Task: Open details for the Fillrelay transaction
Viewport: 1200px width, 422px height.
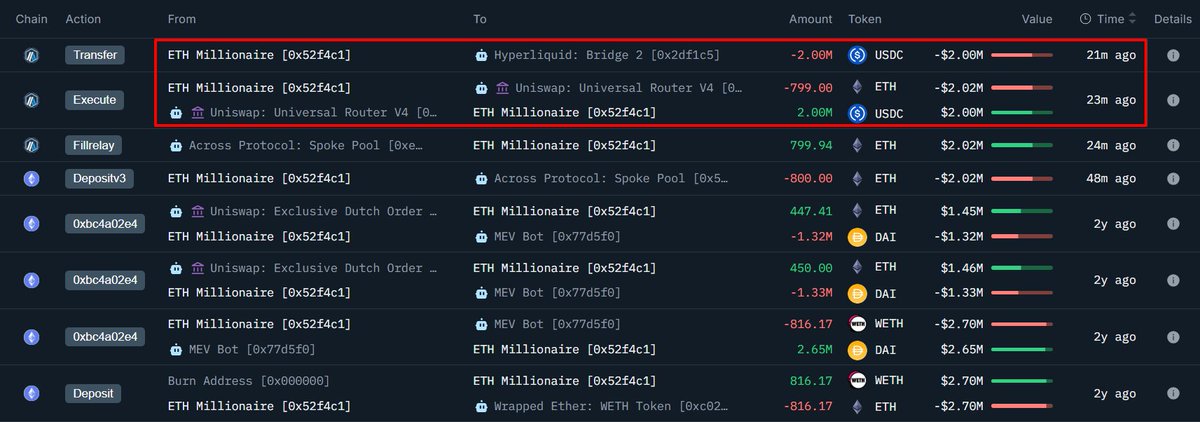Action: 1172,145
